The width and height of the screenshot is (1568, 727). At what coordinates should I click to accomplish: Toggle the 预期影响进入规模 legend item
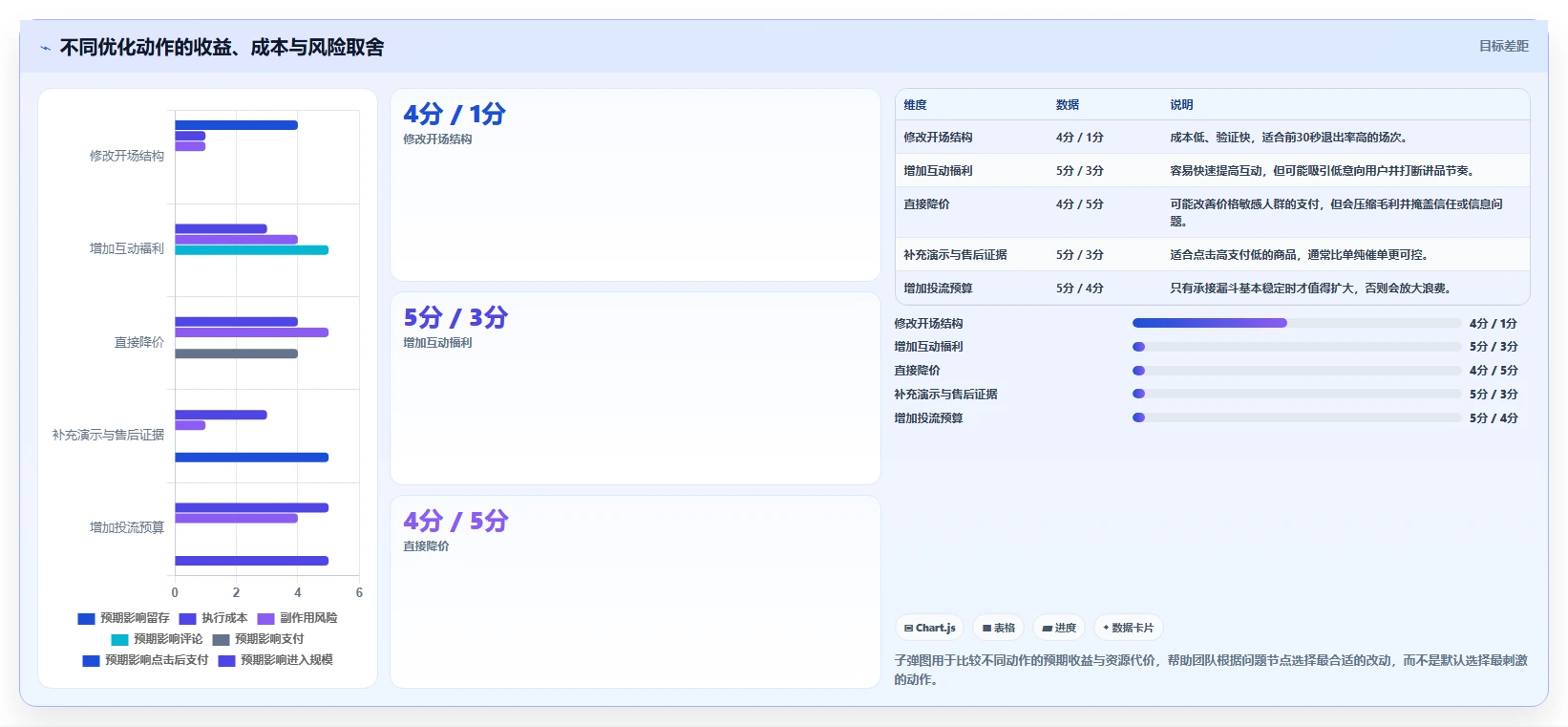(x=275, y=660)
